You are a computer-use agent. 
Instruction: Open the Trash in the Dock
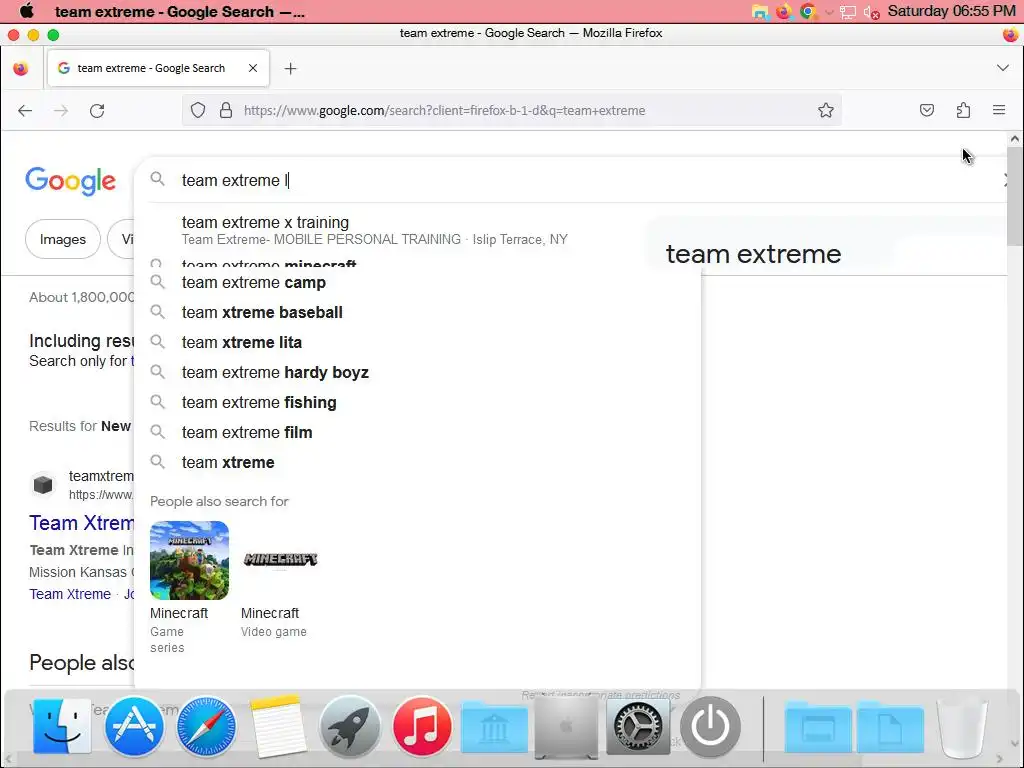[962, 726]
